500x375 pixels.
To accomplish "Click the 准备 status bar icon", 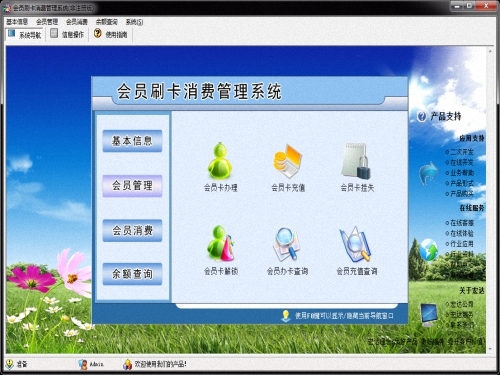I will pos(9,364).
